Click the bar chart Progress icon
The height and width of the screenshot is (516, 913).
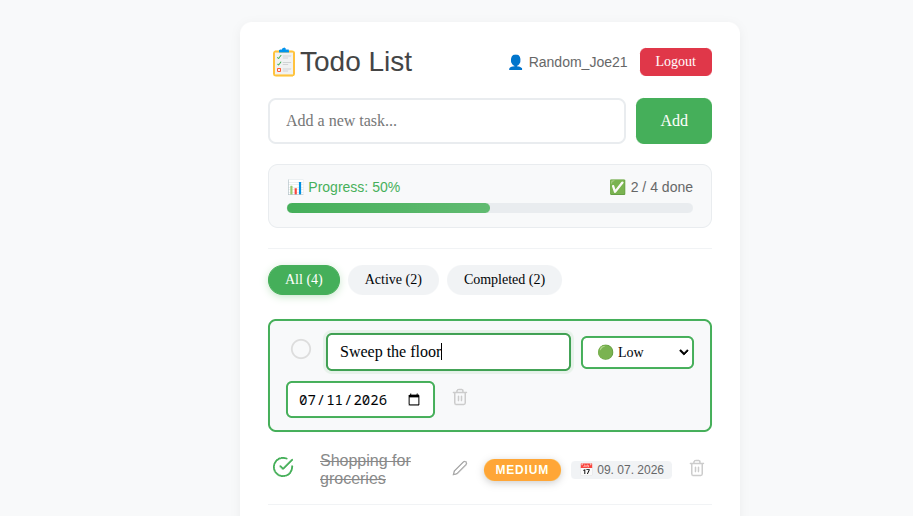(295, 188)
